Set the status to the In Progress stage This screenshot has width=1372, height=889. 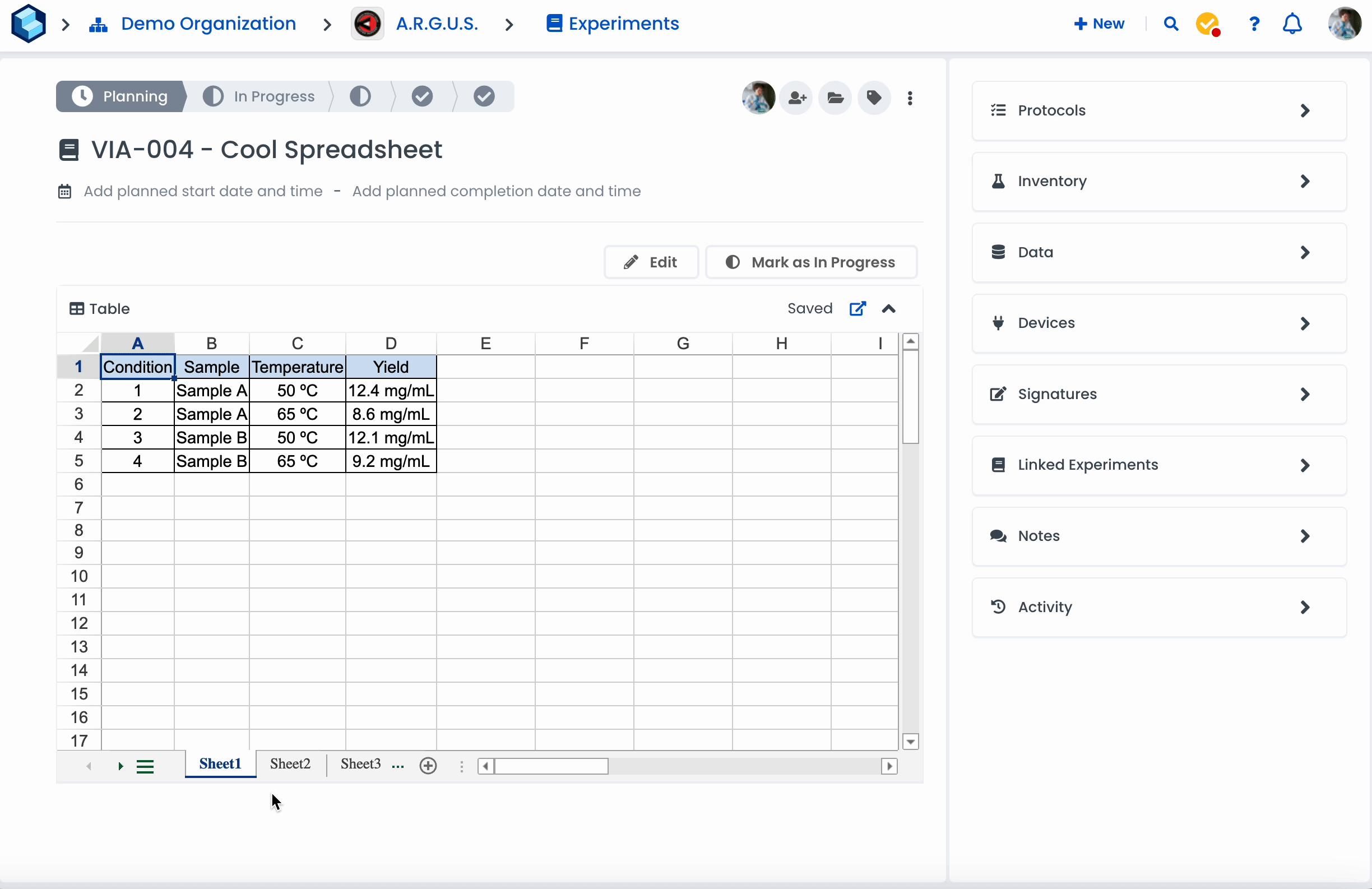[x=259, y=96]
